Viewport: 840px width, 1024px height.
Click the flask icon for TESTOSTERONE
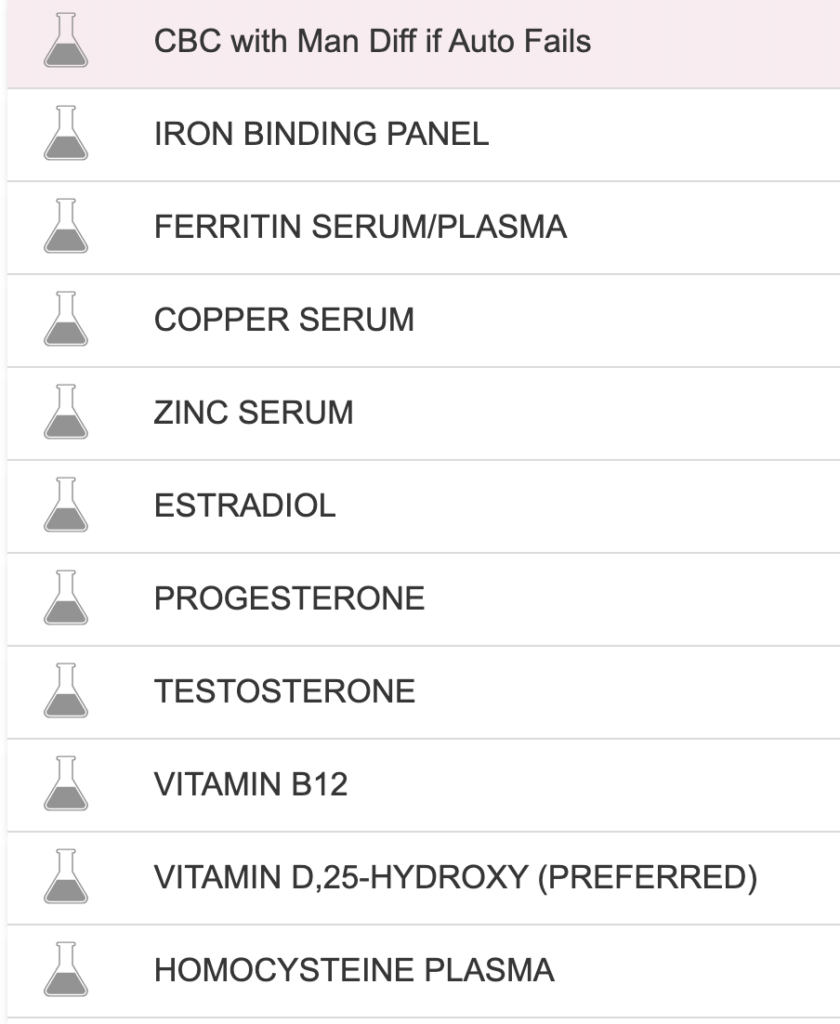[66, 690]
